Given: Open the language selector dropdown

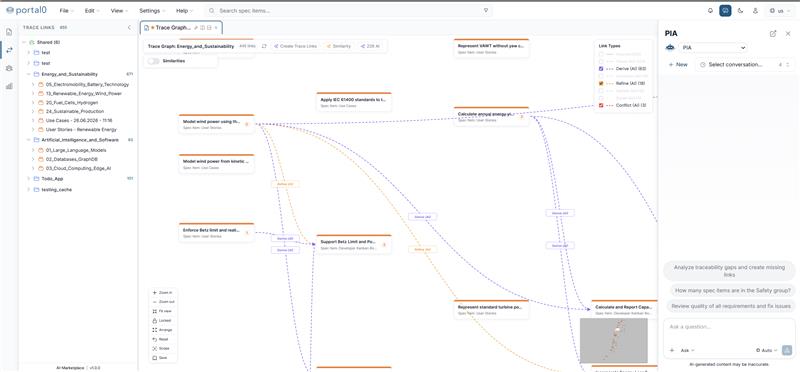Looking at the screenshot, I should 781,11.
